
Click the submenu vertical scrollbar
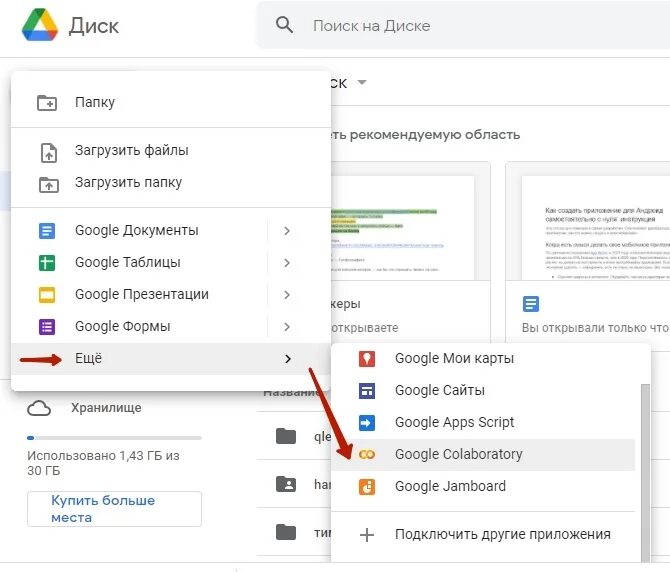[x=645, y=472]
